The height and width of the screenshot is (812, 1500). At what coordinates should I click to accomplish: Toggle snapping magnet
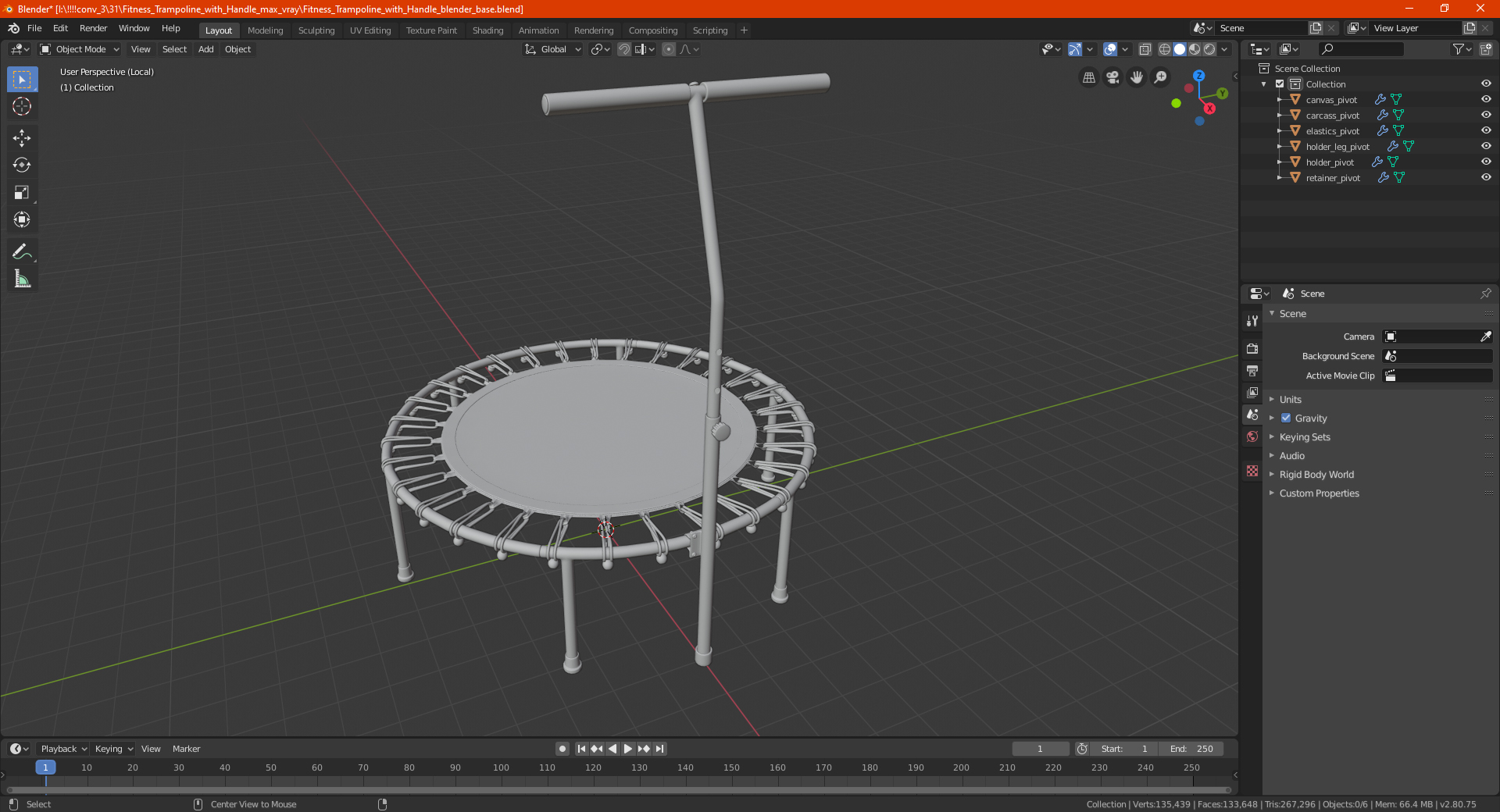point(624,49)
